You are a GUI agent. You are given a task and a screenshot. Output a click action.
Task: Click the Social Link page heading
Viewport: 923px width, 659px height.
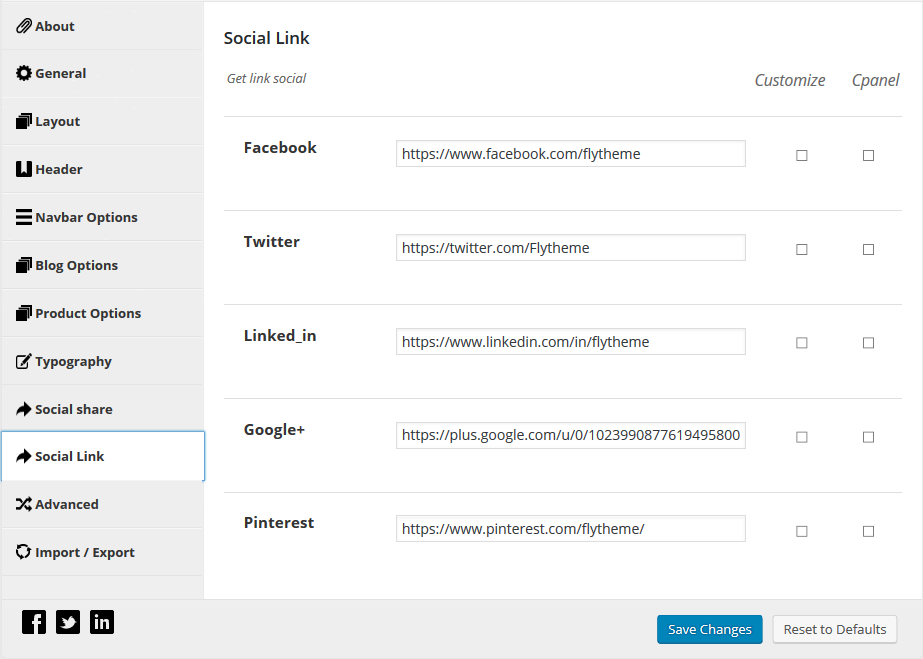click(x=267, y=38)
